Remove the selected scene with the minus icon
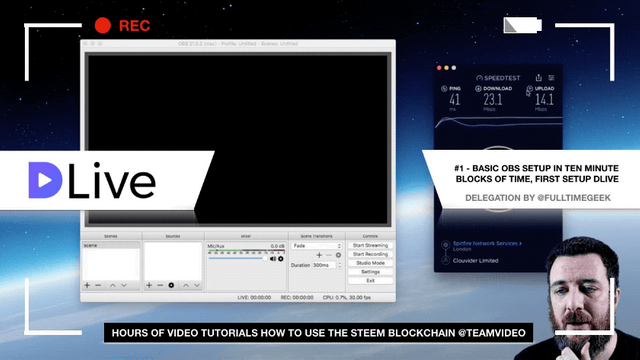Screen dimensions: 640x360 [98, 285]
